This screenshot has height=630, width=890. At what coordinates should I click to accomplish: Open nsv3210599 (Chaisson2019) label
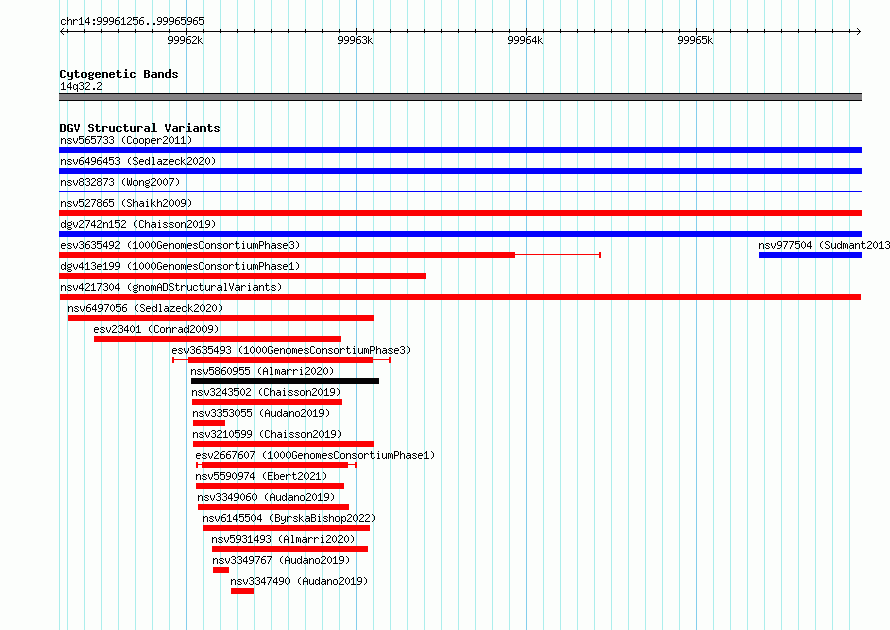tap(267, 434)
